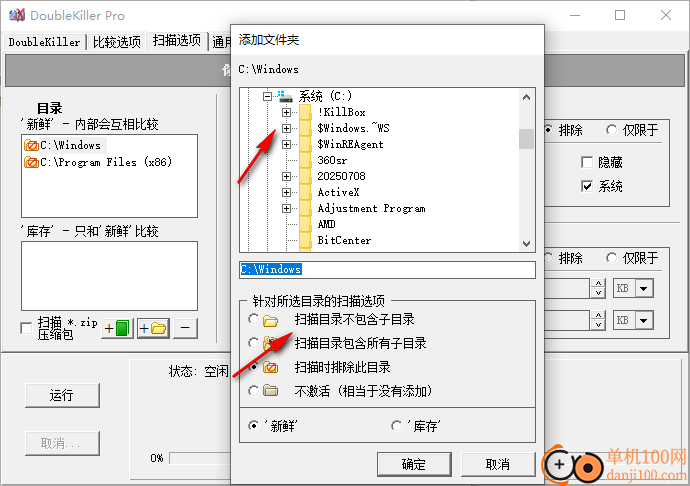Click the 360sr folder name in tree
Image resolution: width=690 pixels, height=486 pixels.
point(332,160)
